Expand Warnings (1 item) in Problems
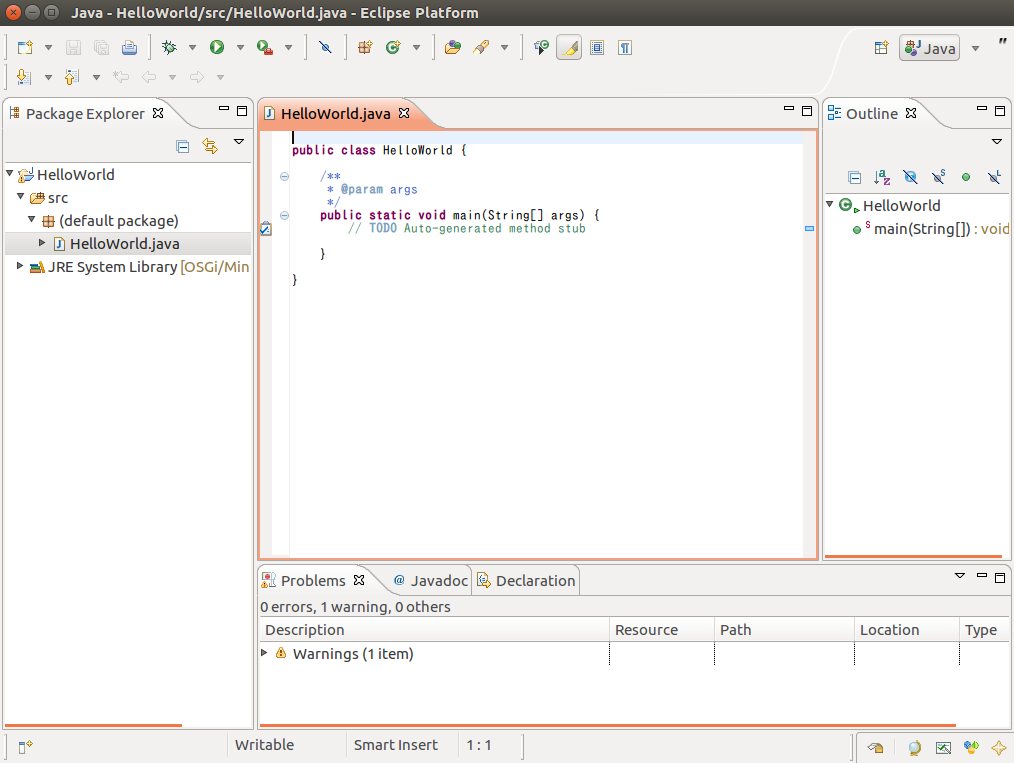The image size is (1014, 763). [264, 652]
